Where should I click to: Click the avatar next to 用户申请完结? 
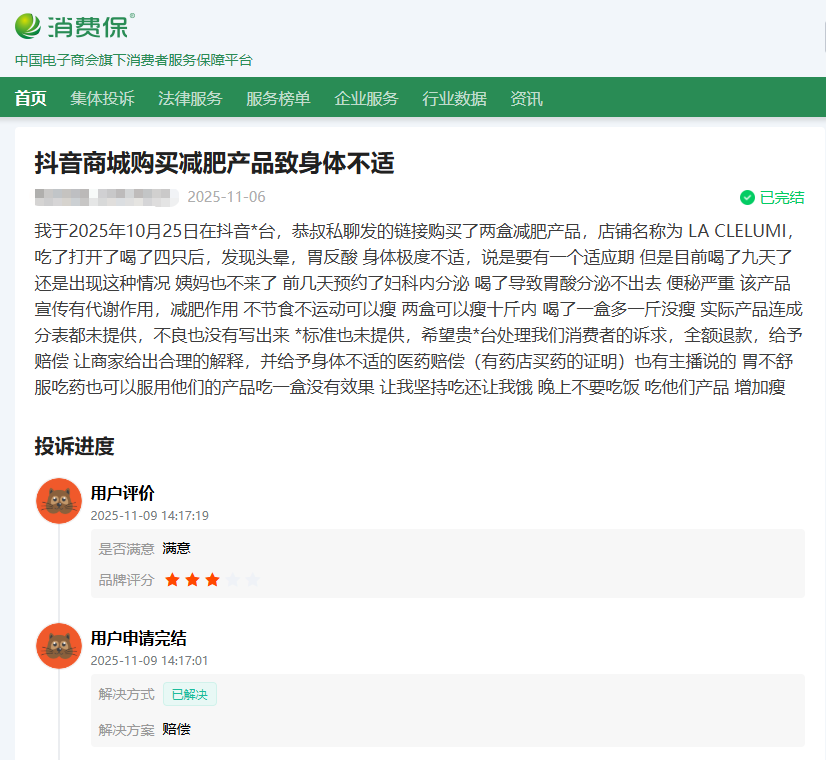point(58,645)
